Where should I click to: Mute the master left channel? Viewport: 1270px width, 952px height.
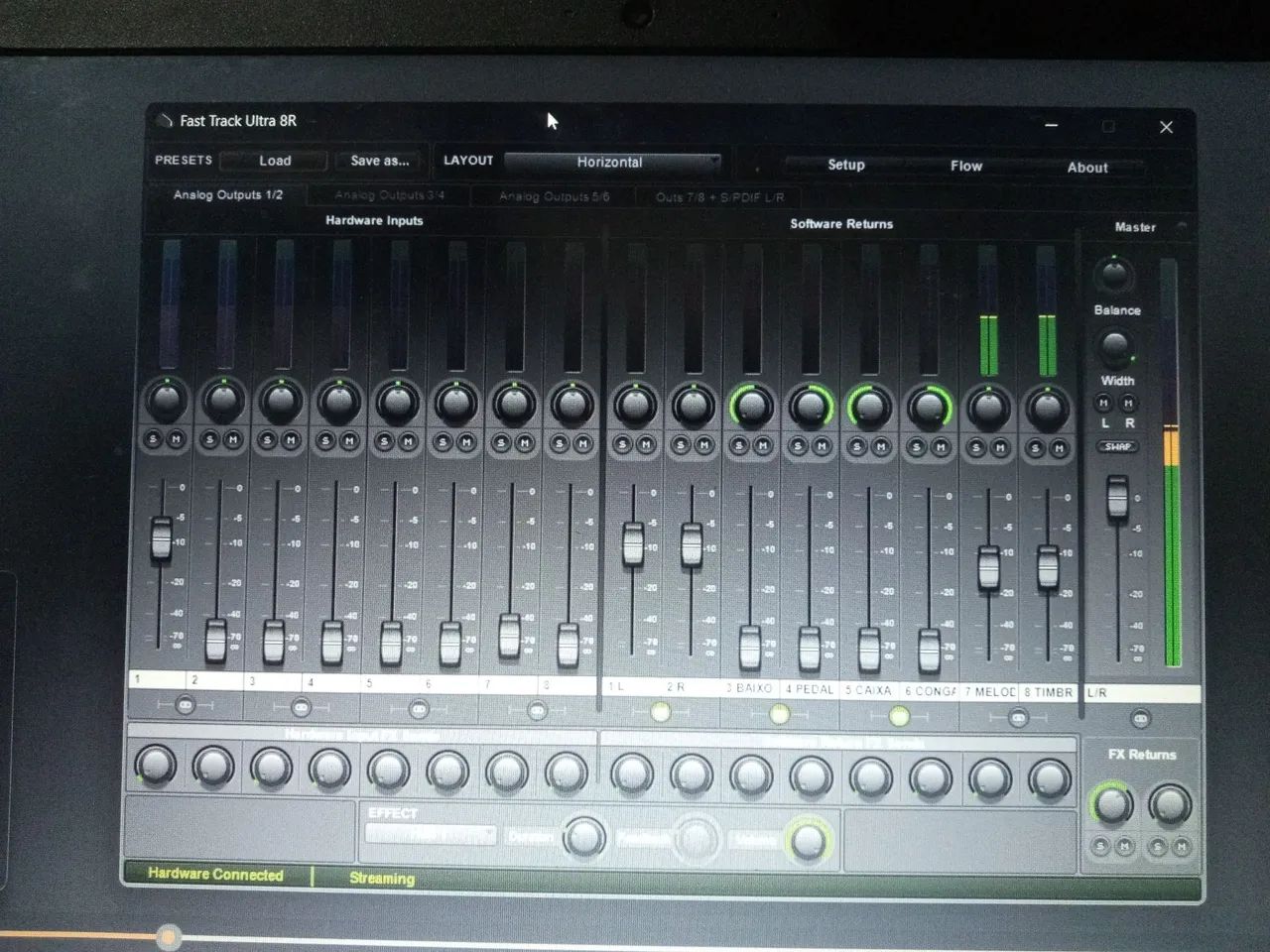pos(1103,404)
